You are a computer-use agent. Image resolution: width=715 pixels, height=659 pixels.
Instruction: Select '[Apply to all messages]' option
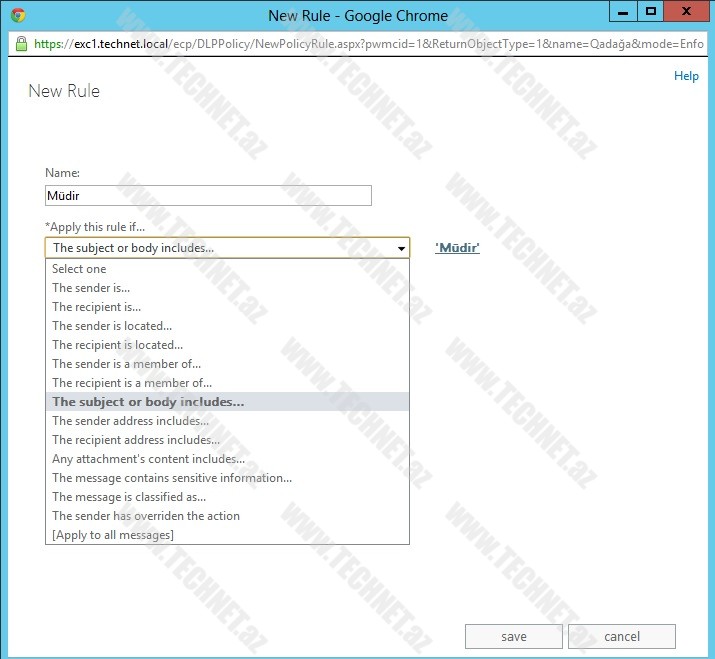[x=113, y=535]
